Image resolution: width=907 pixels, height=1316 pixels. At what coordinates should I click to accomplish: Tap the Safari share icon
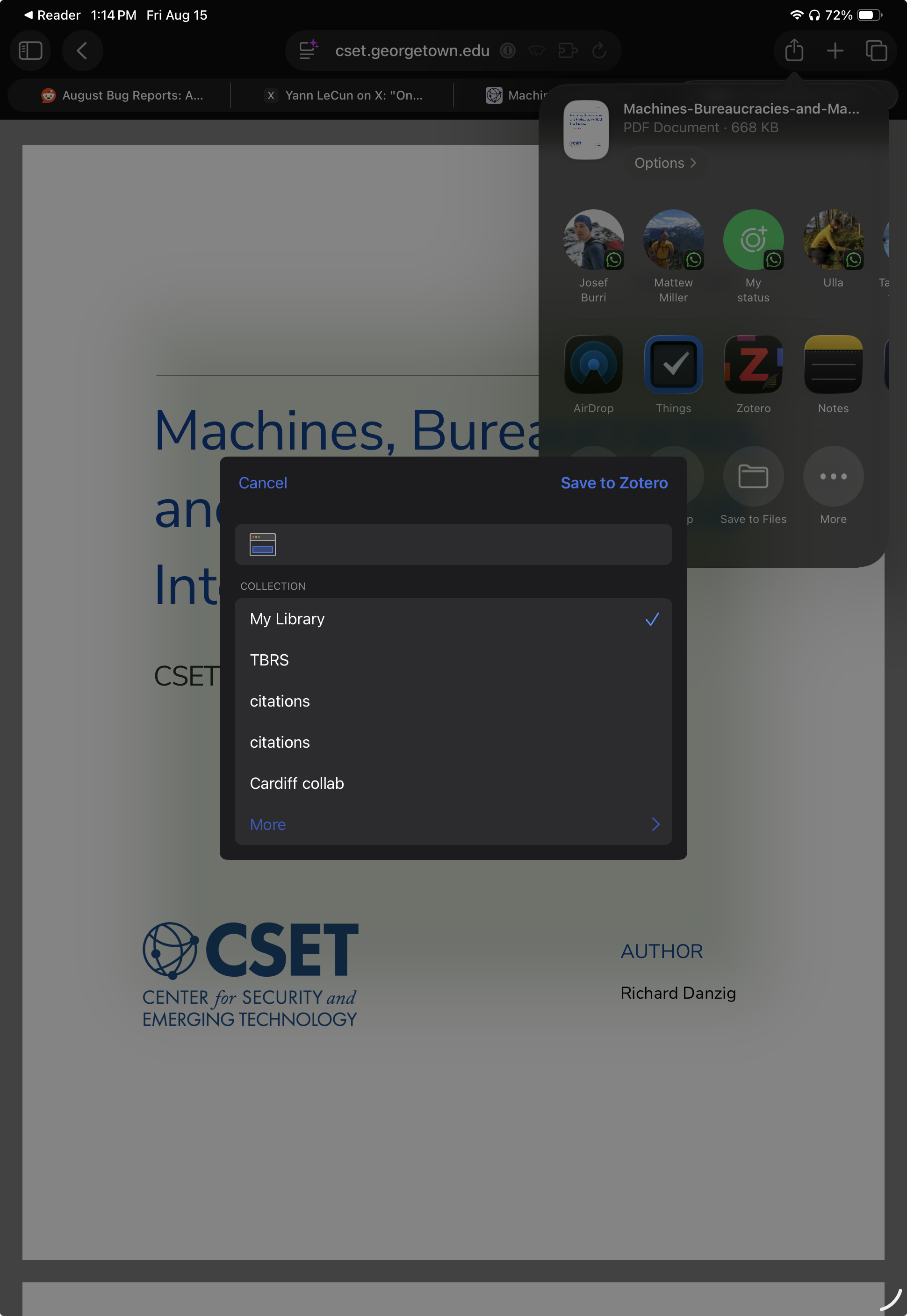pyautogui.click(x=794, y=50)
